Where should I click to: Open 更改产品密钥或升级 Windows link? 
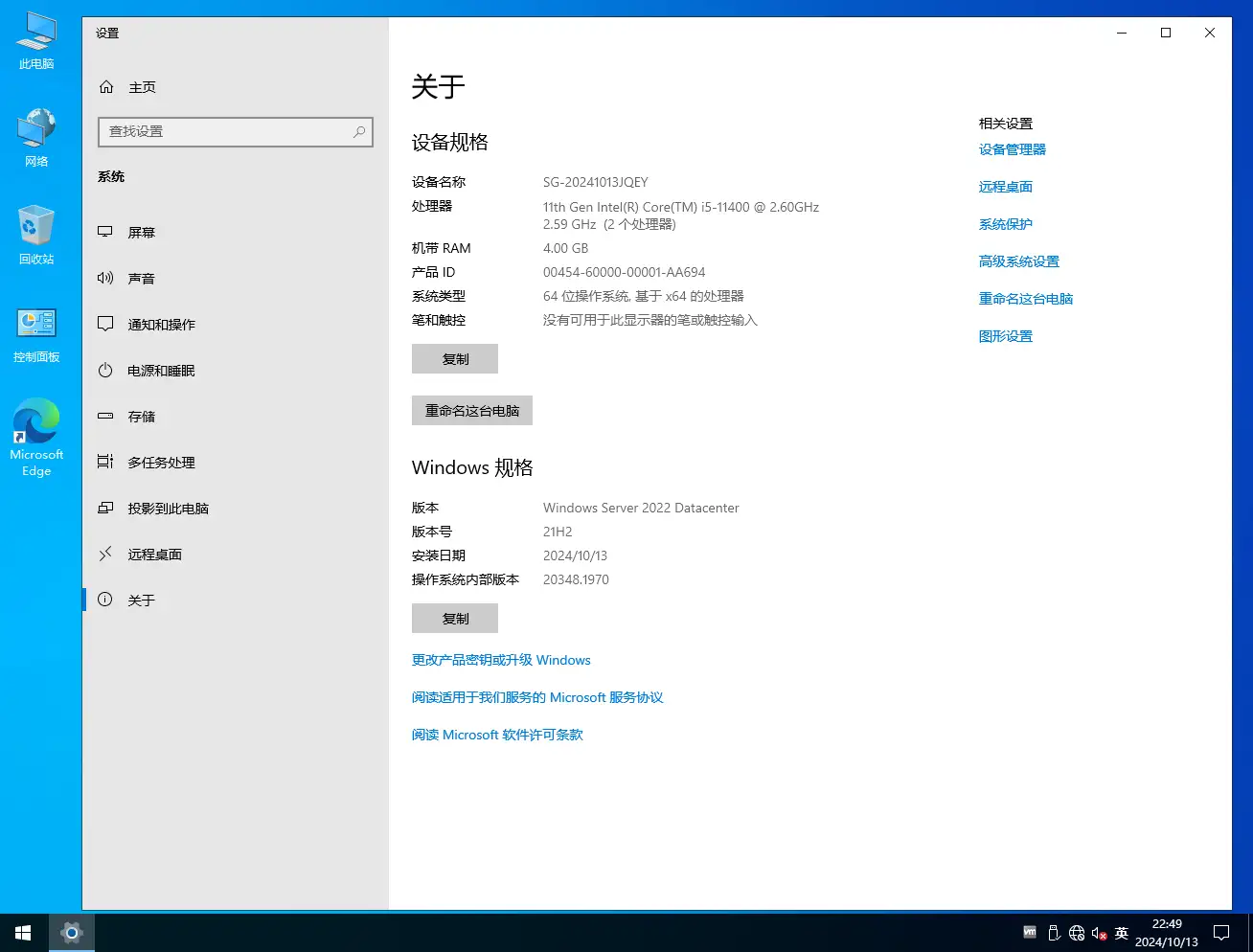[x=501, y=660]
